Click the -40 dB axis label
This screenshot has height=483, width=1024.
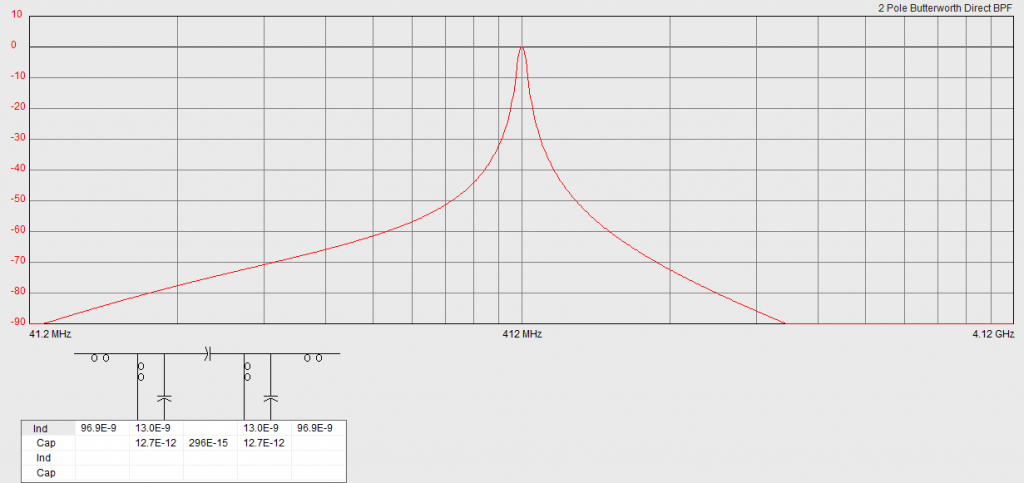(16, 169)
